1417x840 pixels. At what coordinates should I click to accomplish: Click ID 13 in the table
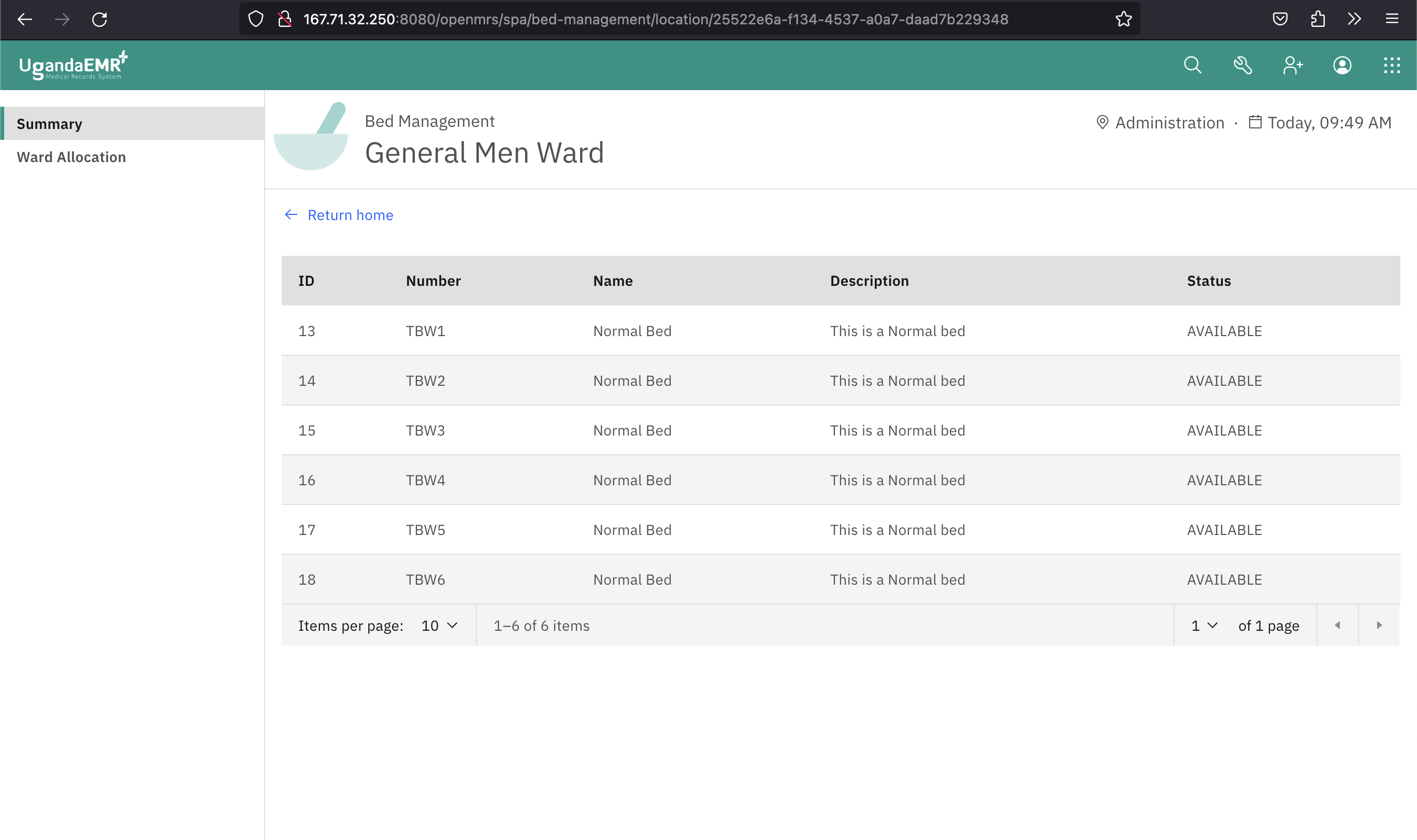tap(307, 331)
